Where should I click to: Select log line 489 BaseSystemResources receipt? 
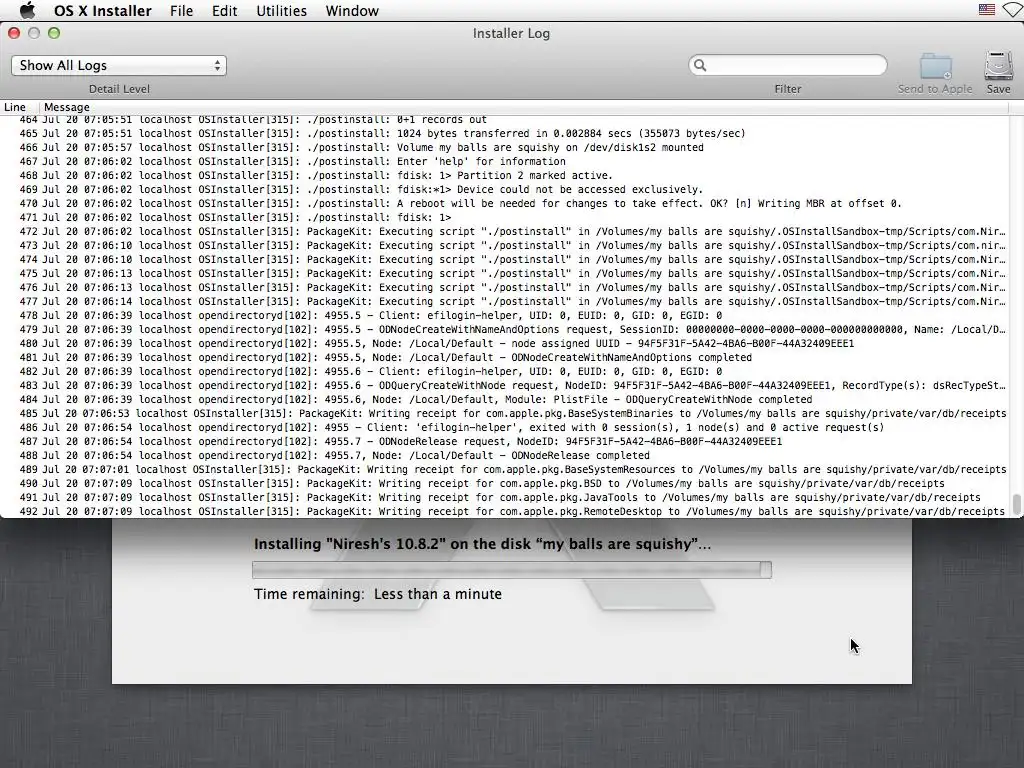pyautogui.click(x=504, y=470)
